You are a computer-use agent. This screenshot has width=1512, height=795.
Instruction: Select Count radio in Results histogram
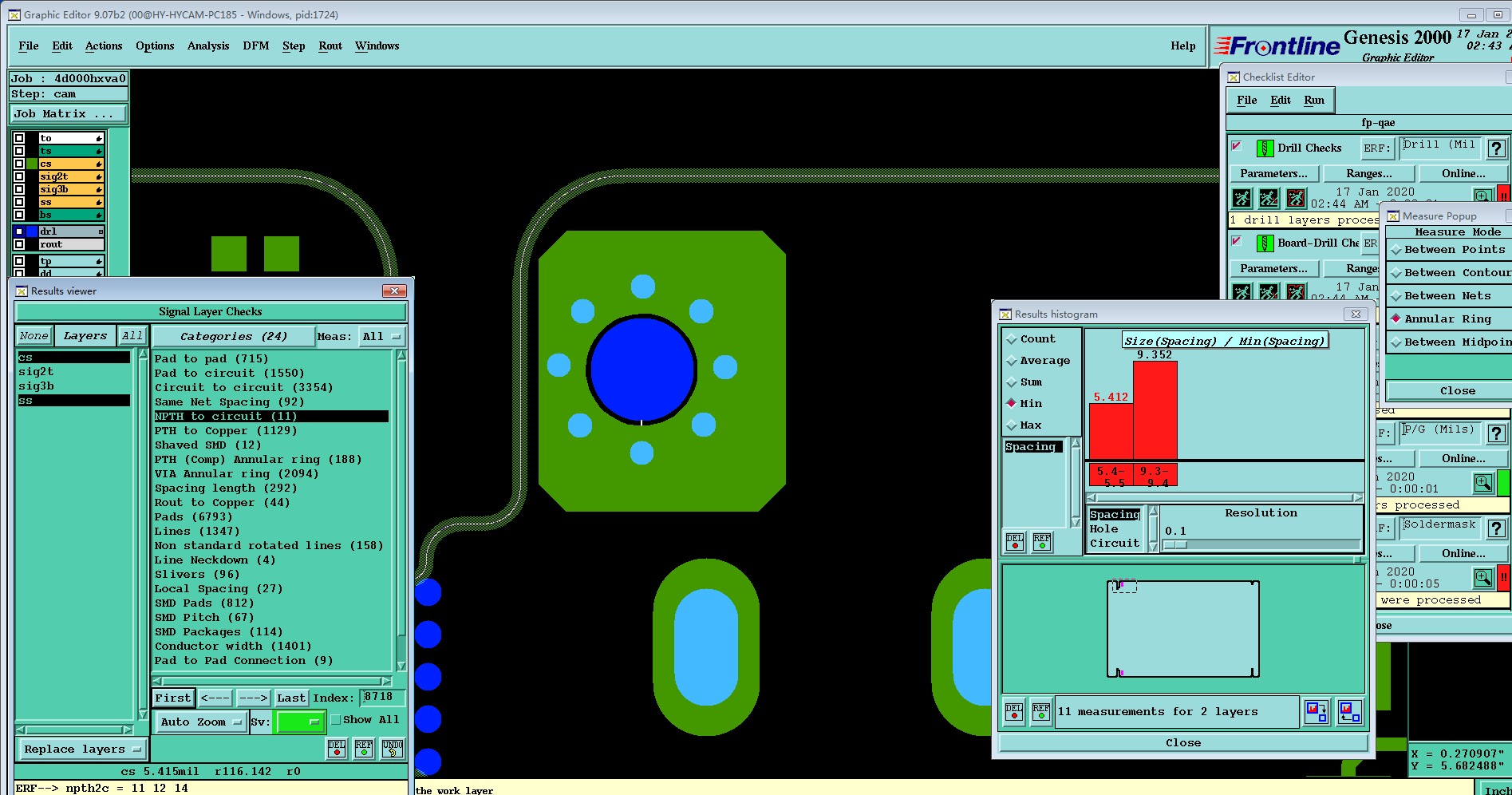coord(1012,339)
